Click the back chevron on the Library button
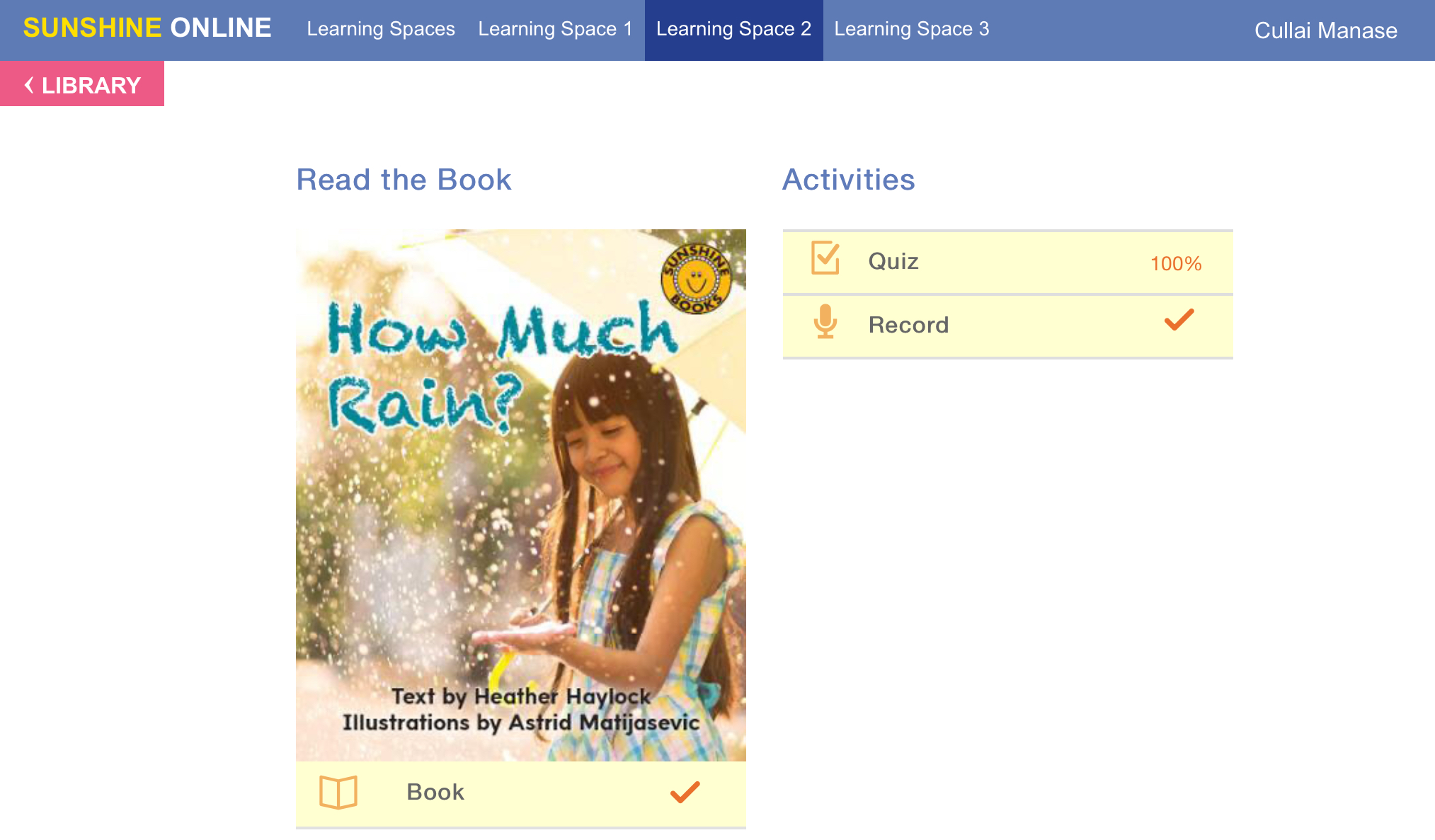This screenshot has height=840, width=1435. 29,85
